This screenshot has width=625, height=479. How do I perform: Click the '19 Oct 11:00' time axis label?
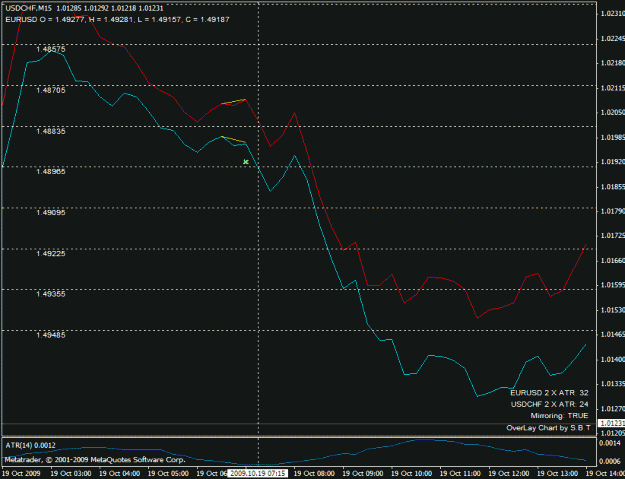pyautogui.click(x=460, y=473)
